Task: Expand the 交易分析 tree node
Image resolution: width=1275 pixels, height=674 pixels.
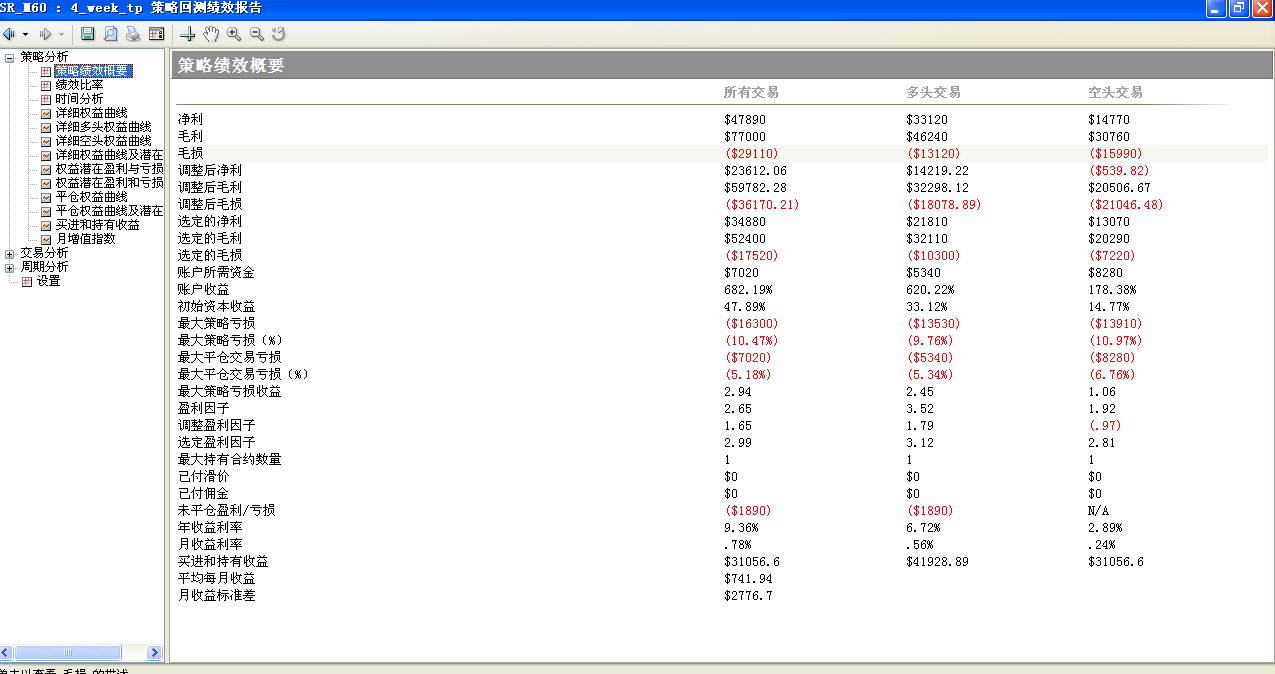Action: point(10,253)
